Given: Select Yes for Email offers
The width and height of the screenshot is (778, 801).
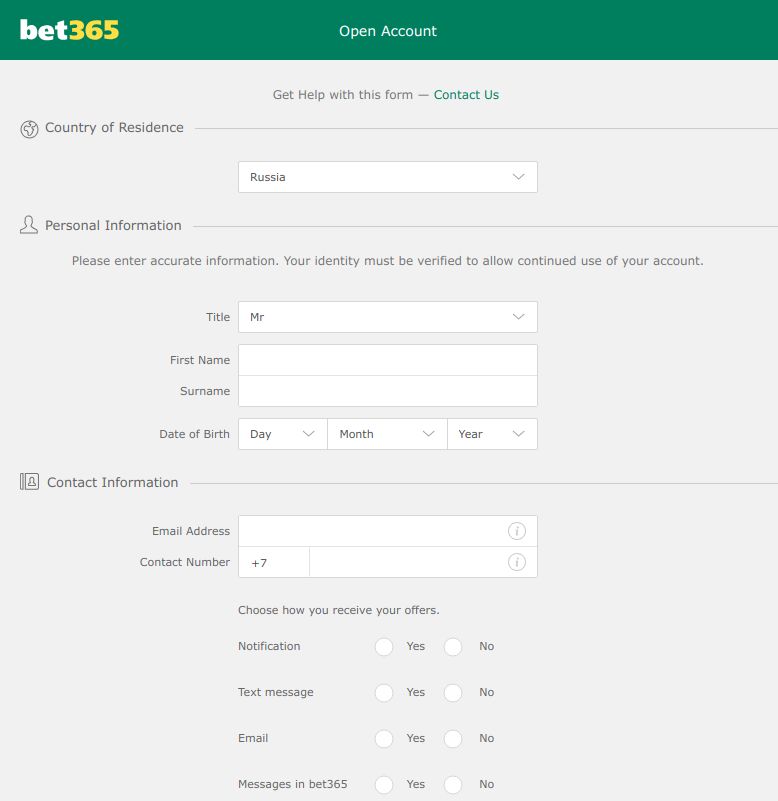Looking at the screenshot, I should click(384, 739).
